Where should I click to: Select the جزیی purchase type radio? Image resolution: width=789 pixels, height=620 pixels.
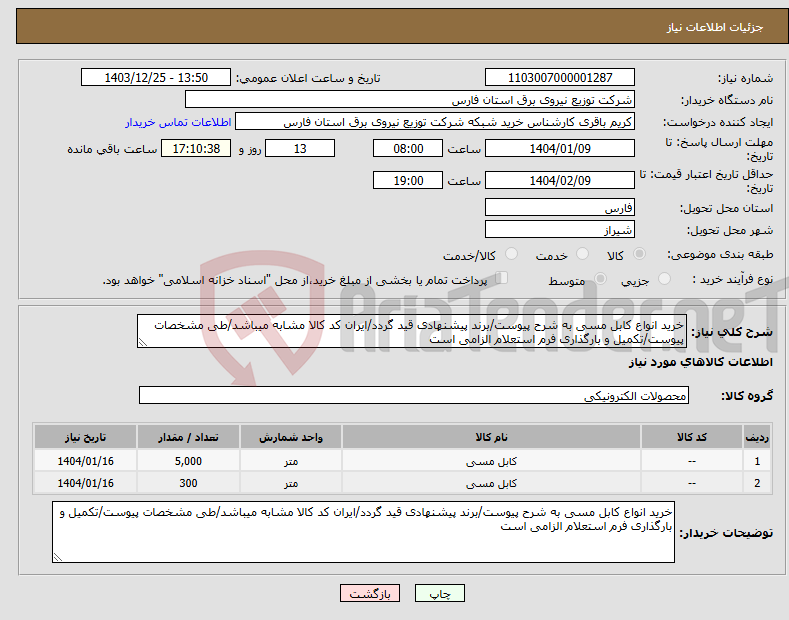click(x=664, y=278)
